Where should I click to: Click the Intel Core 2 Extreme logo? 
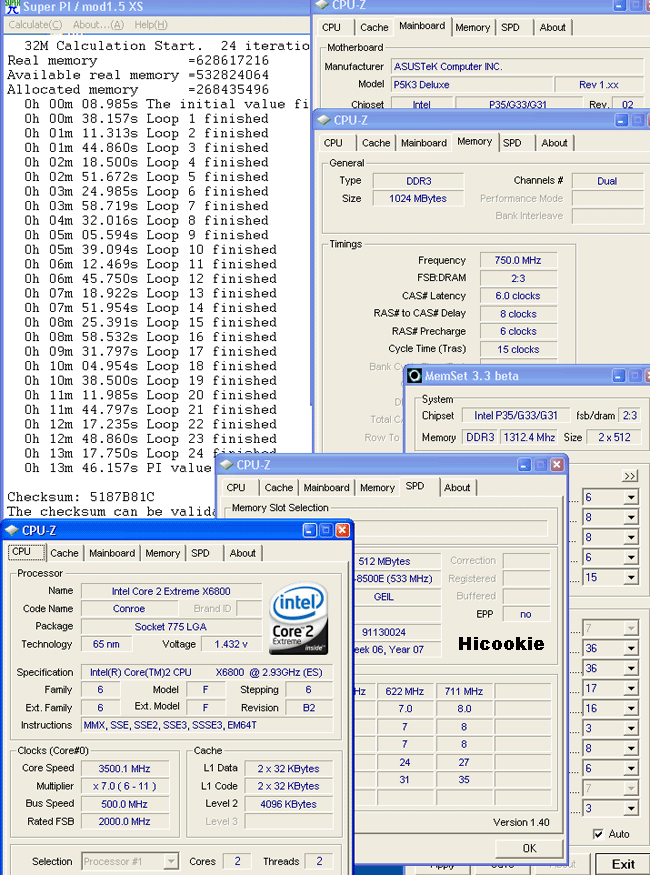[298, 618]
